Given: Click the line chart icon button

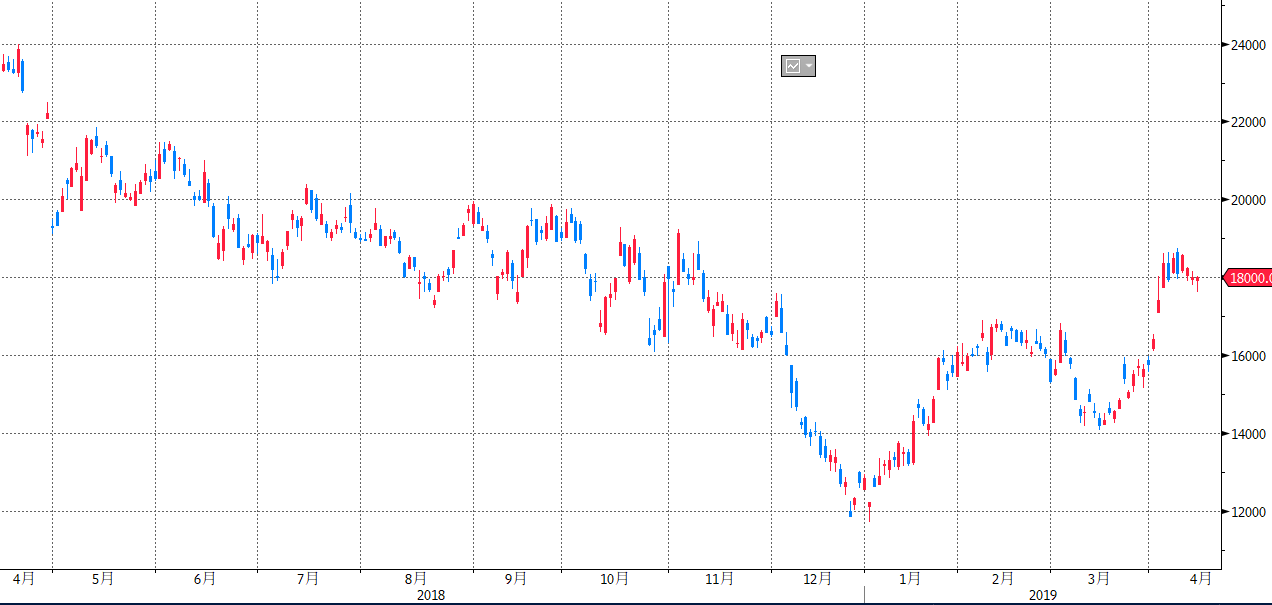Looking at the screenshot, I should (792, 66).
